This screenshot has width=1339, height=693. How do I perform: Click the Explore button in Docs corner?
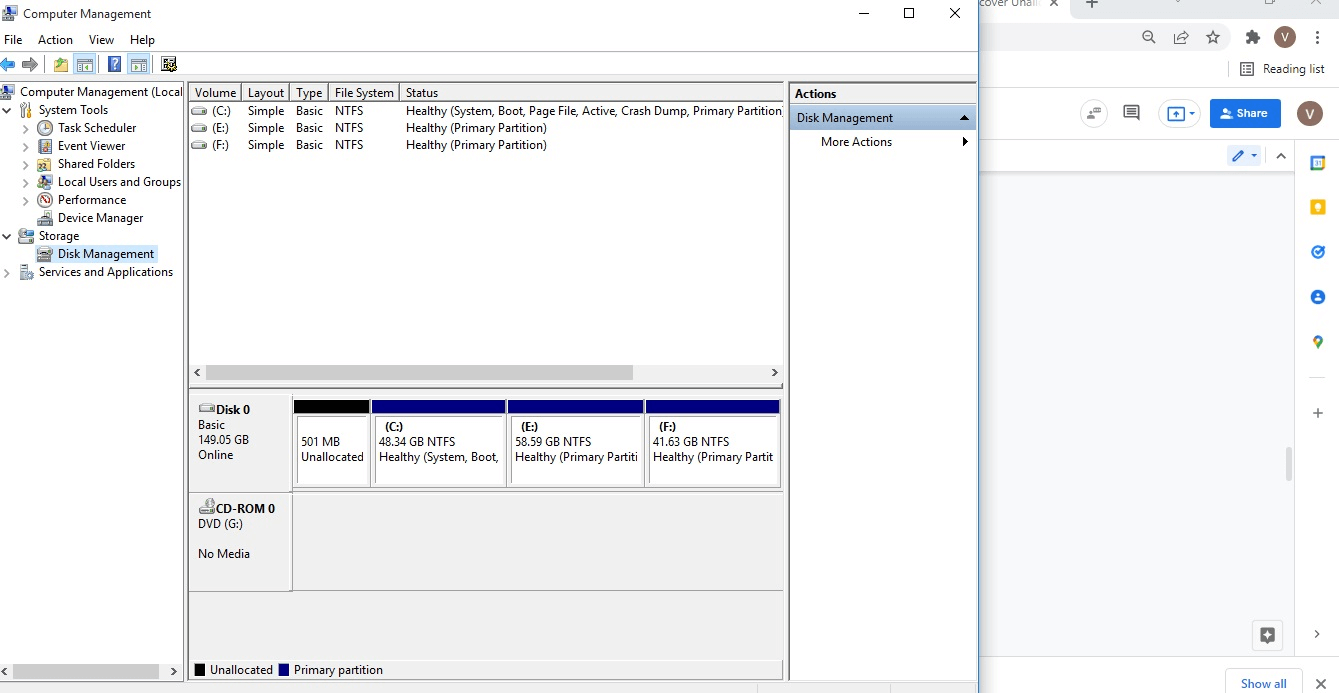click(1267, 634)
